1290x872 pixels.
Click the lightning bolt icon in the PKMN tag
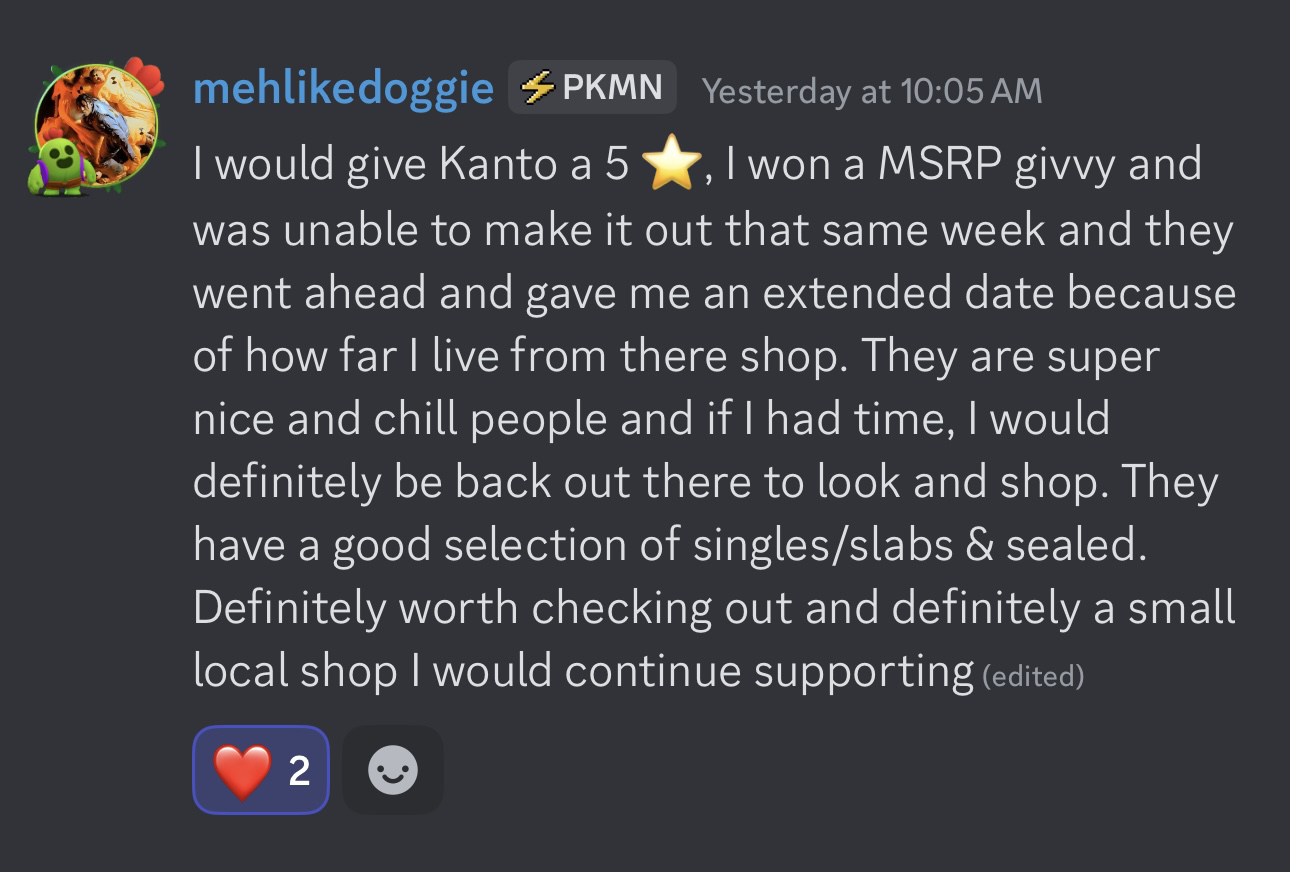[538, 88]
